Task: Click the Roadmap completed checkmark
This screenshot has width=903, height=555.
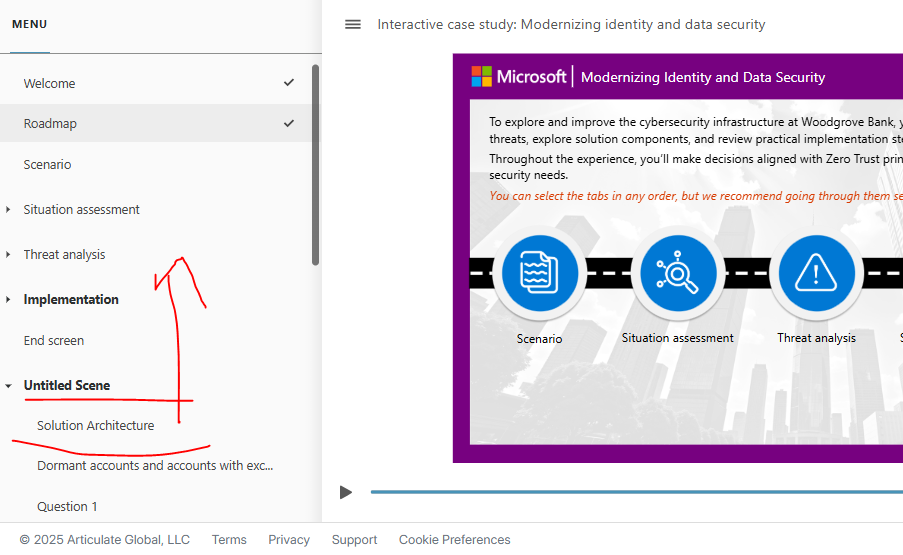Action: (x=289, y=123)
